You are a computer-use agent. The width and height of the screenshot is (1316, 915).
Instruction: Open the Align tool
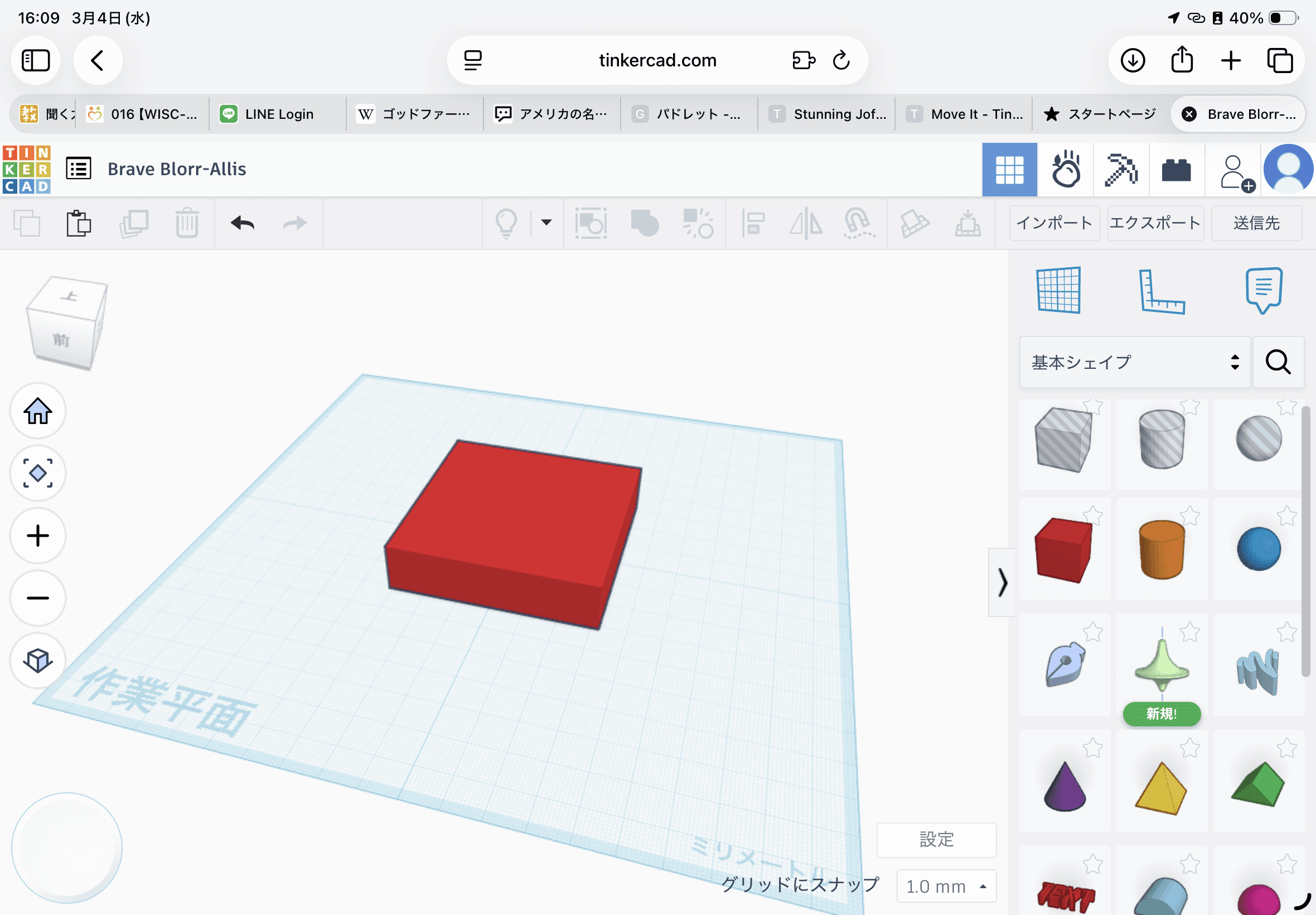click(753, 224)
